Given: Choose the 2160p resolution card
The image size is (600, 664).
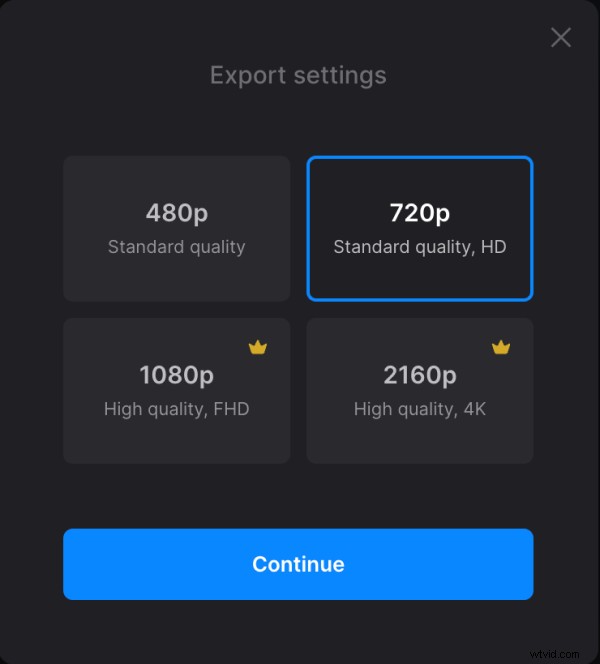Looking at the screenshot, I should tap(420, 390).
